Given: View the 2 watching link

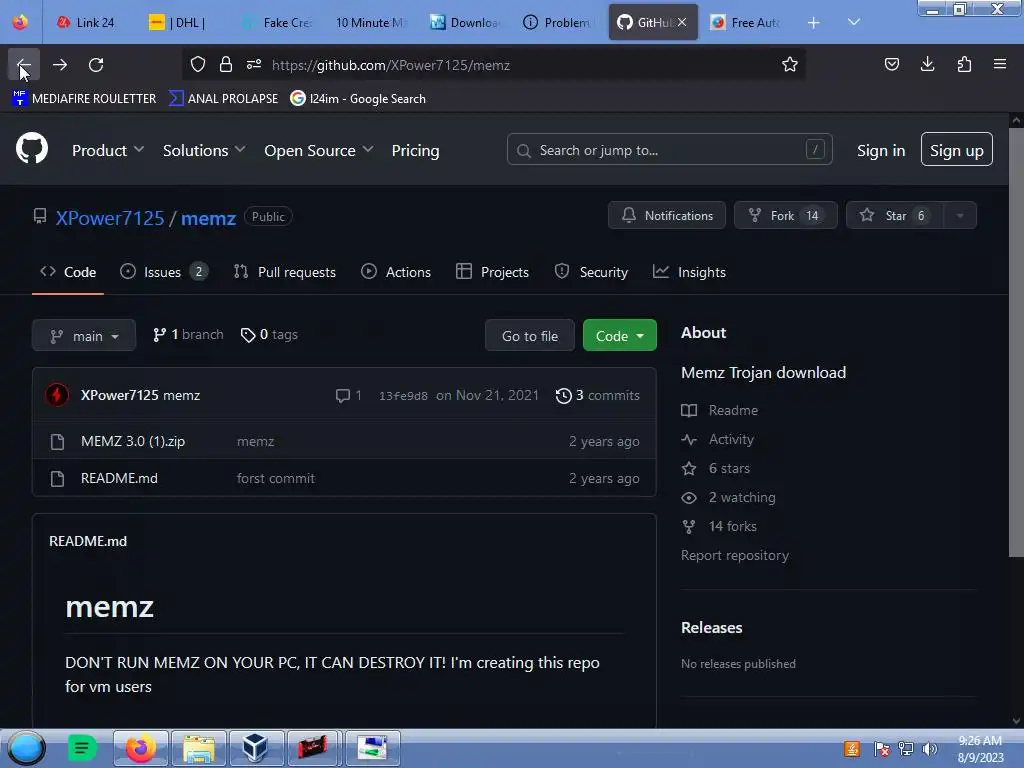Looking at the screenshot, I should tap(729, 497).
